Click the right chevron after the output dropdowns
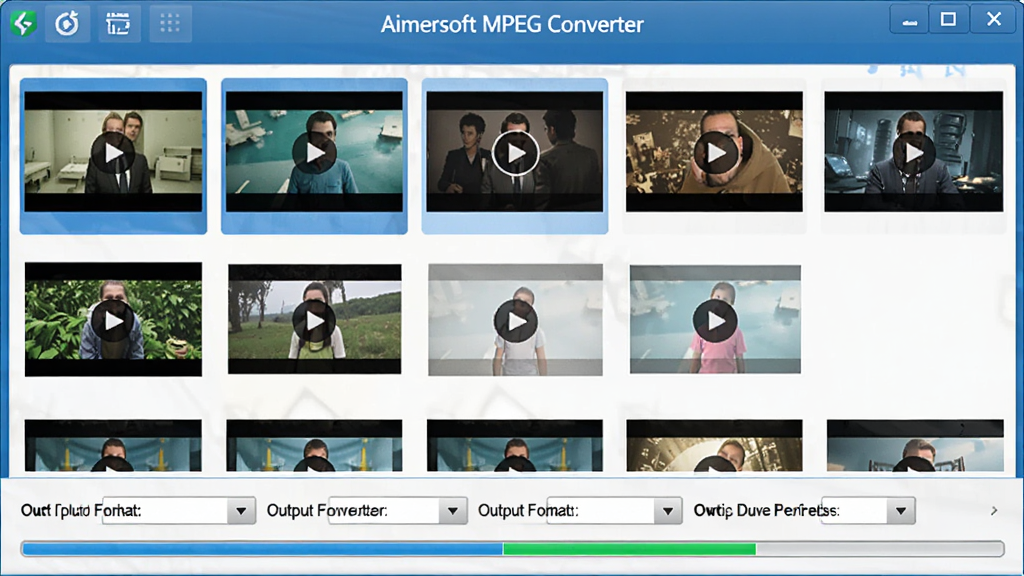1024x576 pixels. [x=994, y=511]
